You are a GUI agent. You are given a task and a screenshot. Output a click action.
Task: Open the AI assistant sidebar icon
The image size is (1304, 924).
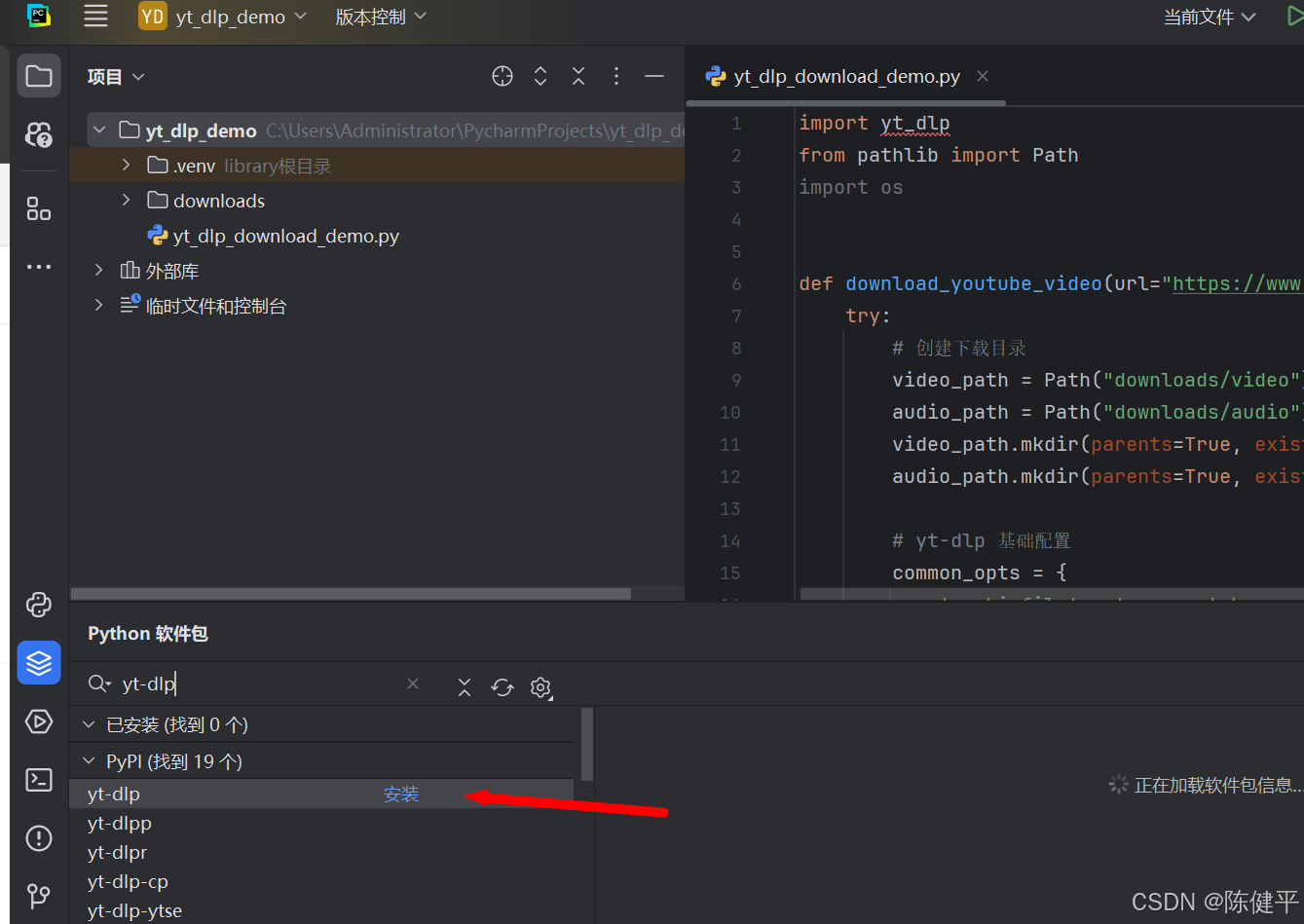click(x=39, y=134)
